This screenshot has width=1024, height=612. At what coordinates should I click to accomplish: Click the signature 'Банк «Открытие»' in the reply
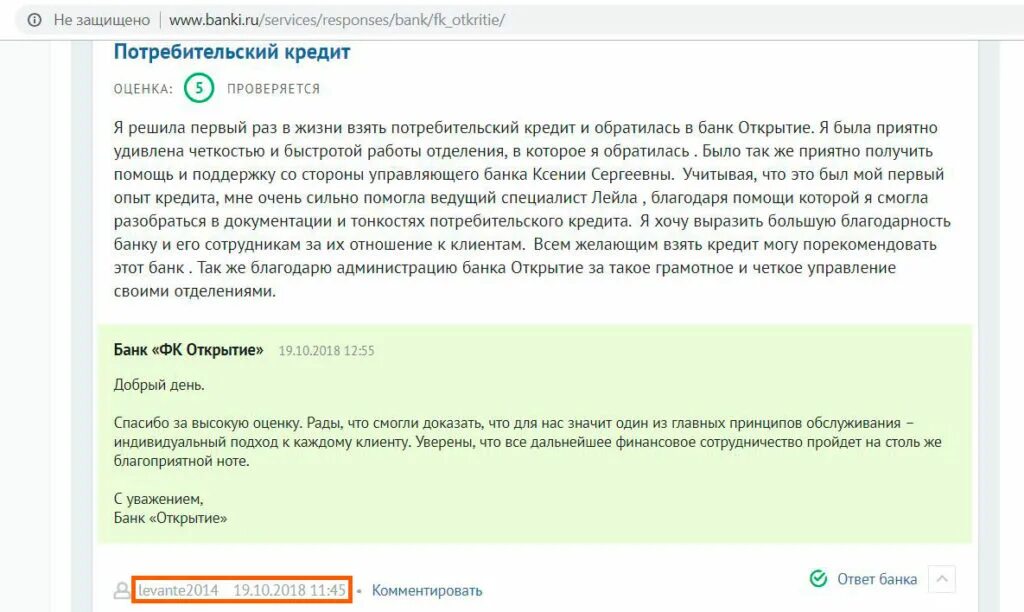click(x=170, y=519)
